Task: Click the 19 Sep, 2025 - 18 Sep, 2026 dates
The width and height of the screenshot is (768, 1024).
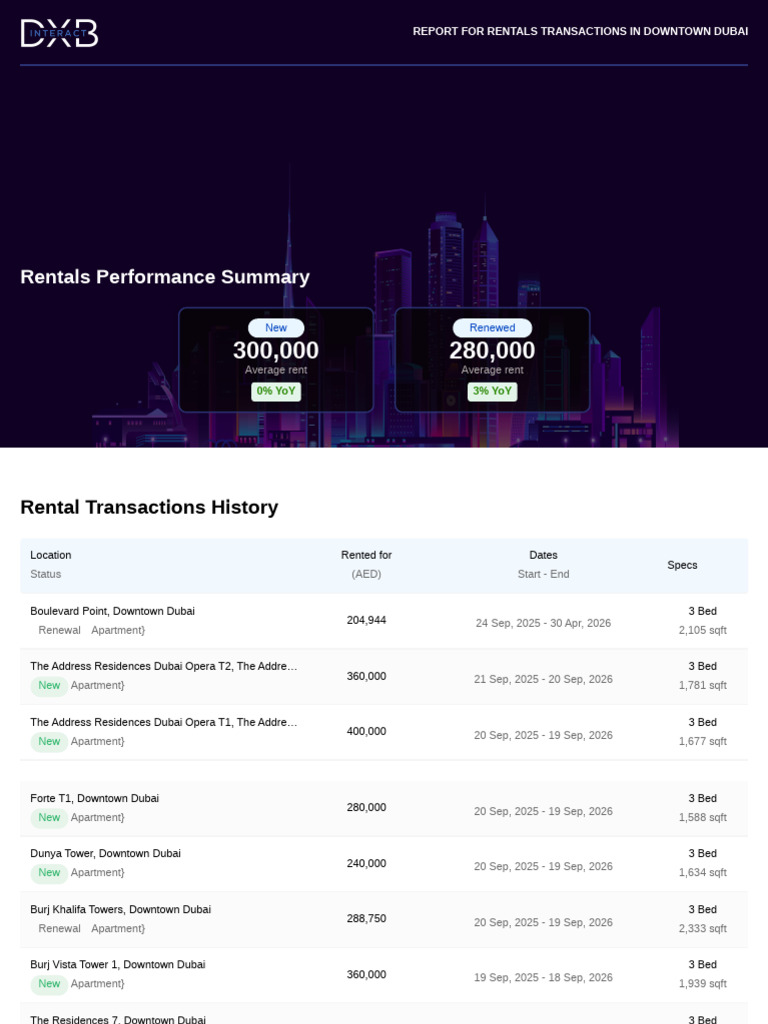Action: 543,978
